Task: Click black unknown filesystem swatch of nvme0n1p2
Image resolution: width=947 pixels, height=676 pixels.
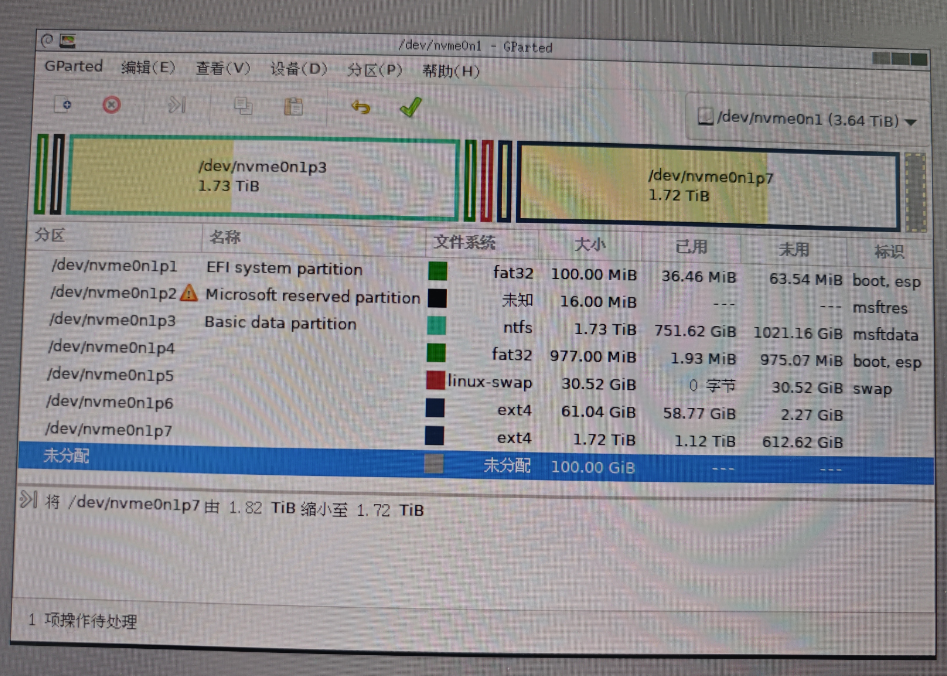Action: [437, 298]
